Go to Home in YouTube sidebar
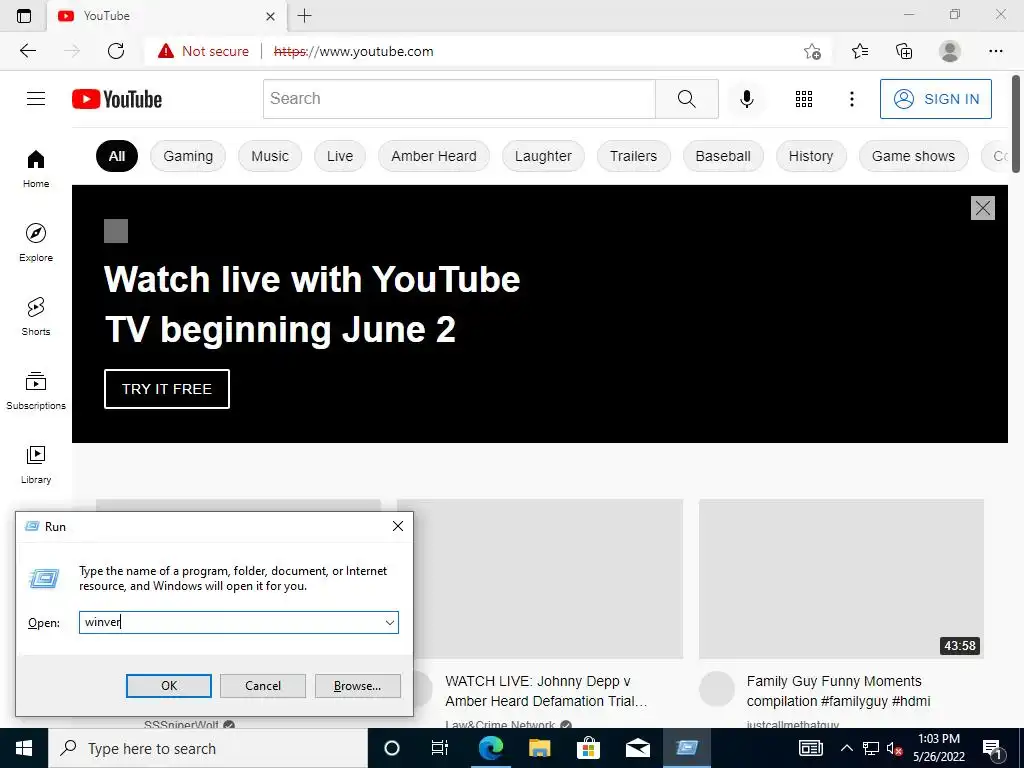 (36, 169)
